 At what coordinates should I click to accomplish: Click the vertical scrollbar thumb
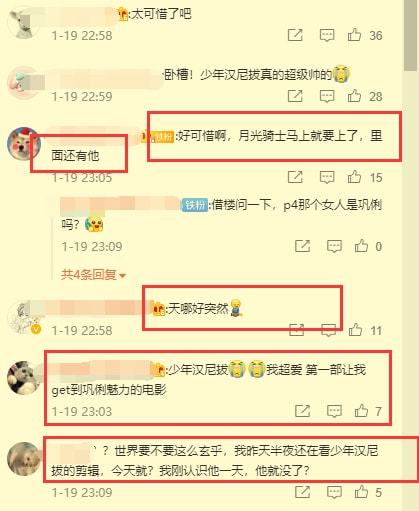[x=410, y=35]
